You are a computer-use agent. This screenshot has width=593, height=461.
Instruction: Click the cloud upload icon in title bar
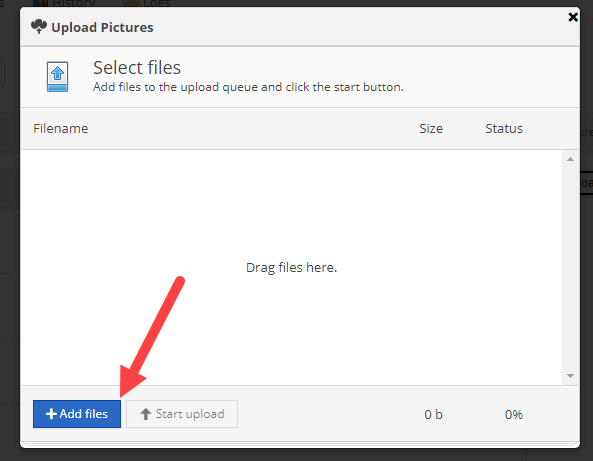tap(39, 27)
